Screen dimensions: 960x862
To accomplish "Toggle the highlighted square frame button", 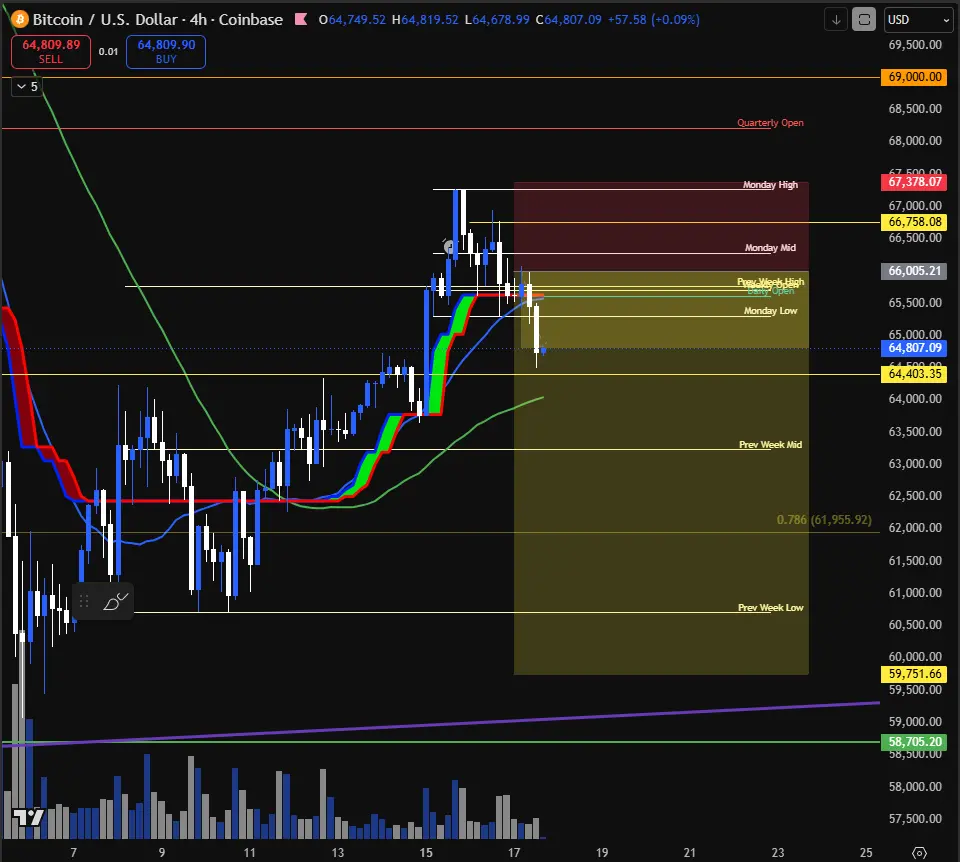I will (x=864, y=20).
